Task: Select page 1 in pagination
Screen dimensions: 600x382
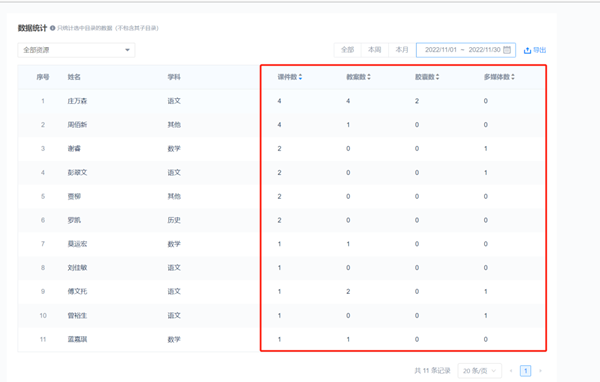Action: pos(525,371)
